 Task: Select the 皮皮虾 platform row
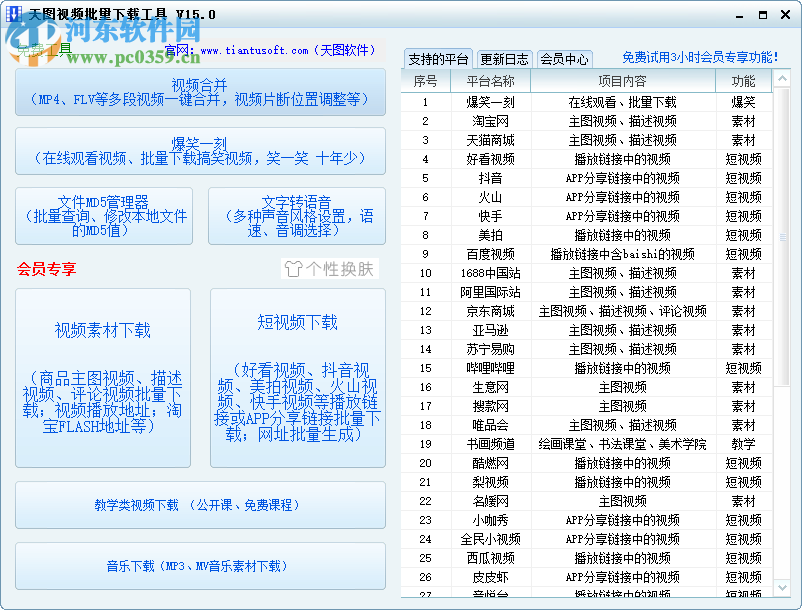(587, 577)
